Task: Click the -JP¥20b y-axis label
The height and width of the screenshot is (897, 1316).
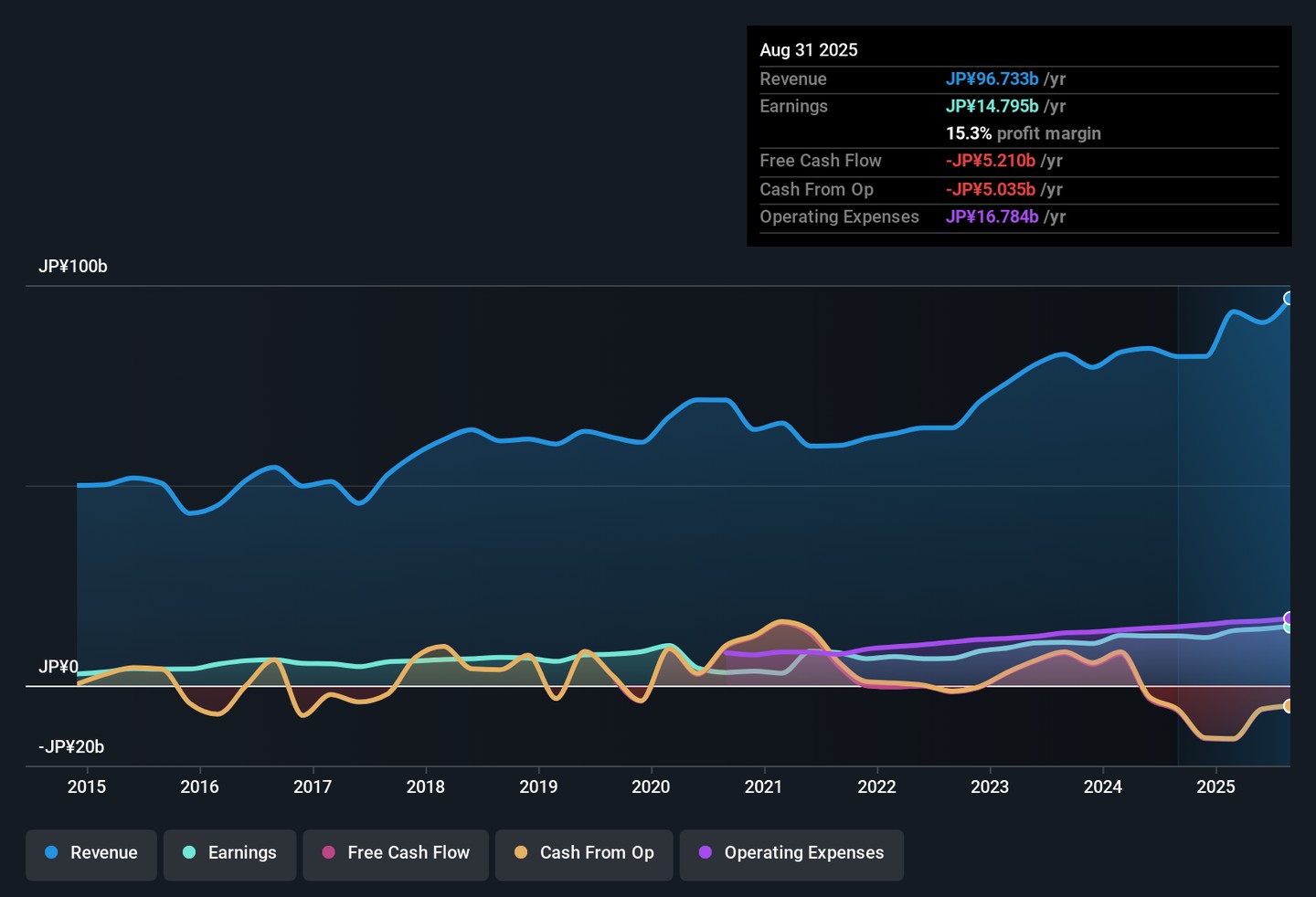Action: tap(71, 747)
